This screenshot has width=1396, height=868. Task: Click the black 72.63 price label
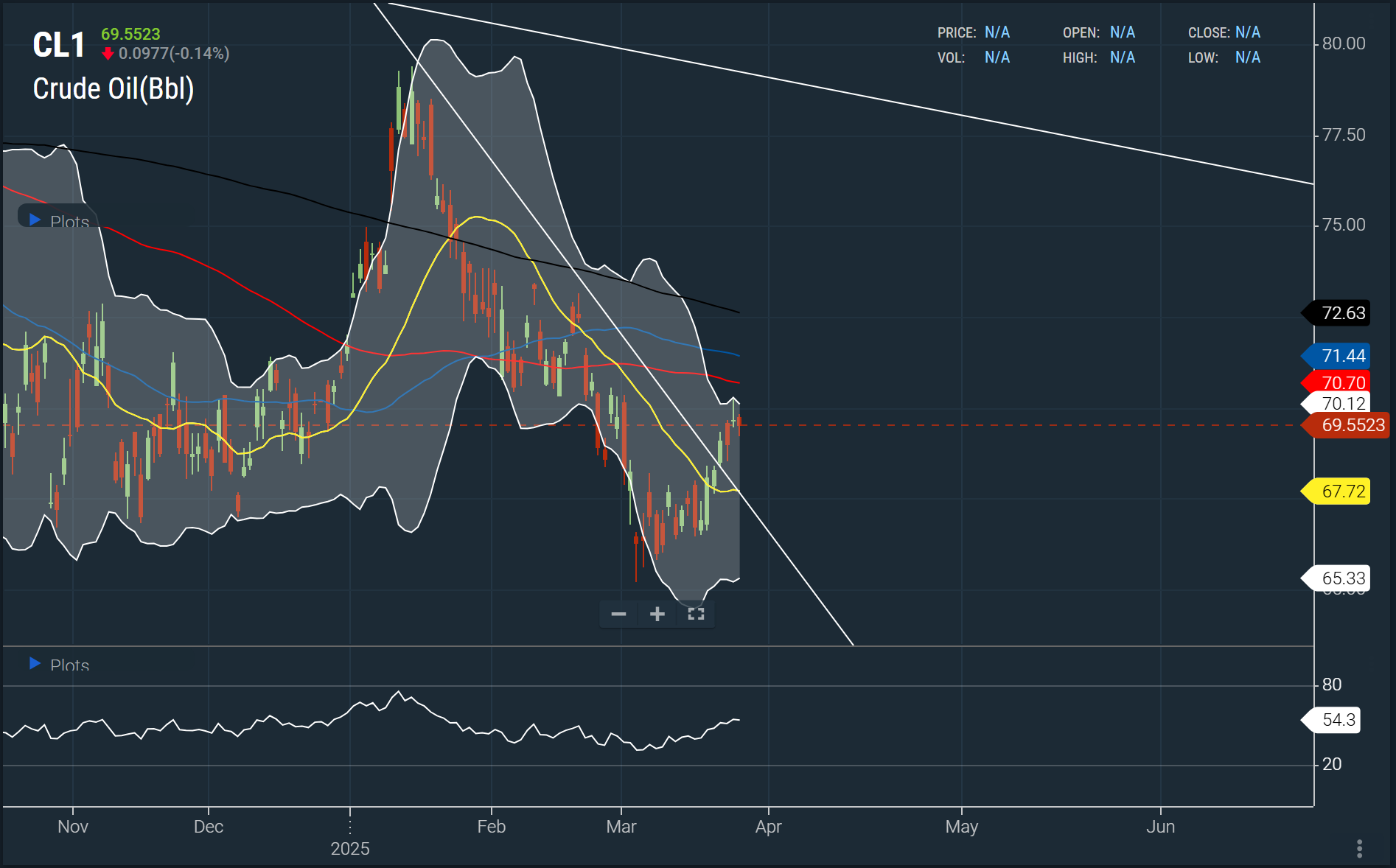click(x=1342, y=313)
